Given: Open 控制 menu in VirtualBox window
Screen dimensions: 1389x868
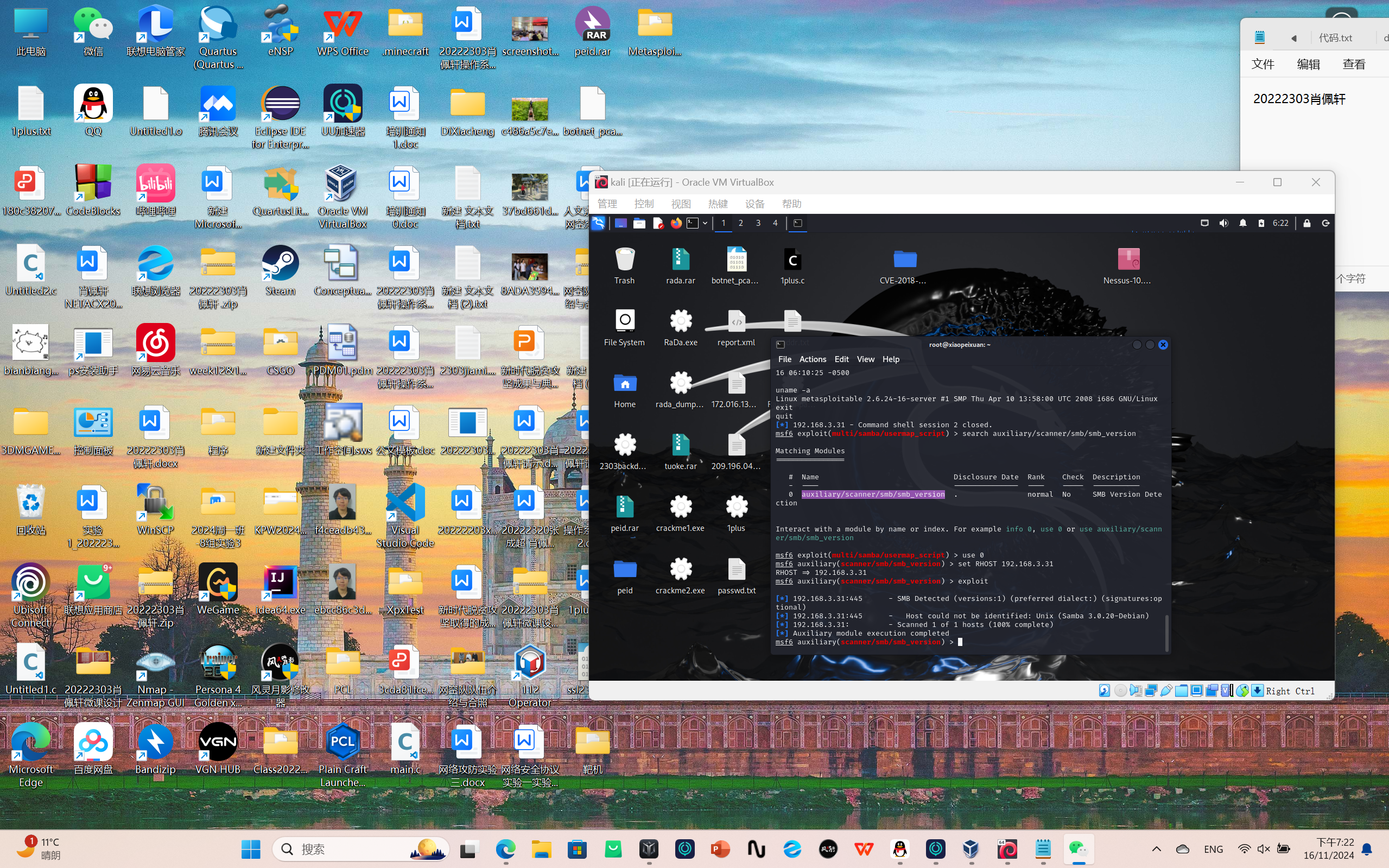Looking at the screenshot, I should coord(644,204).
